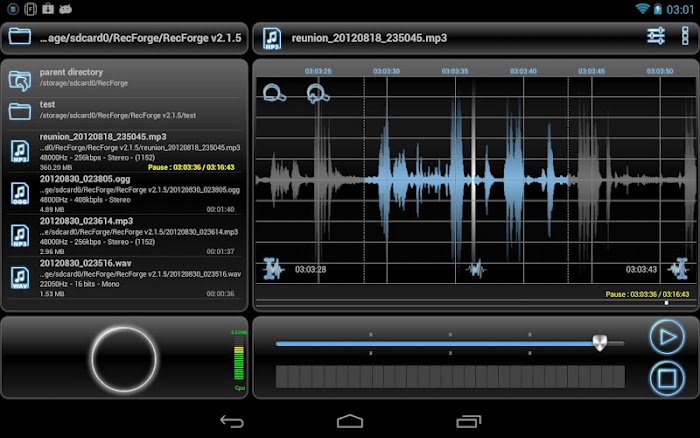Click the white playhead line in waveform

[x=473, y=179]
